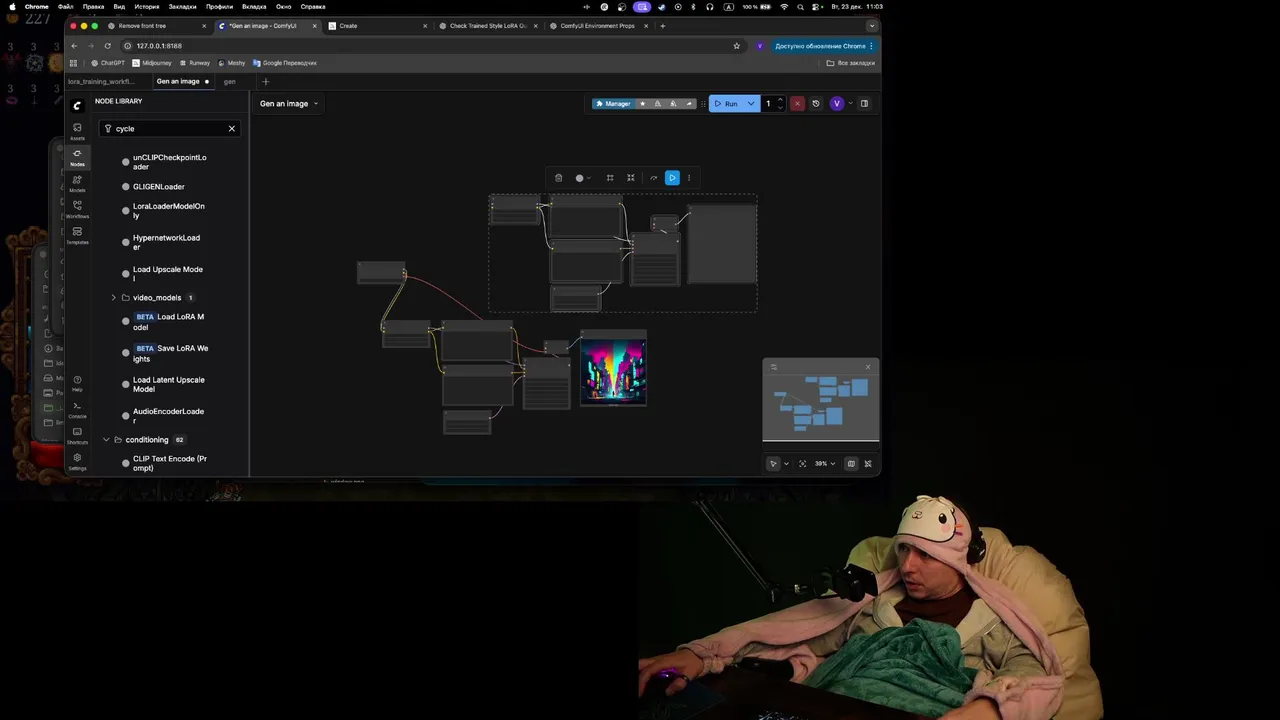Open the Meshy bookmark
Screen dimensions: 1280x720
[231, 63]
